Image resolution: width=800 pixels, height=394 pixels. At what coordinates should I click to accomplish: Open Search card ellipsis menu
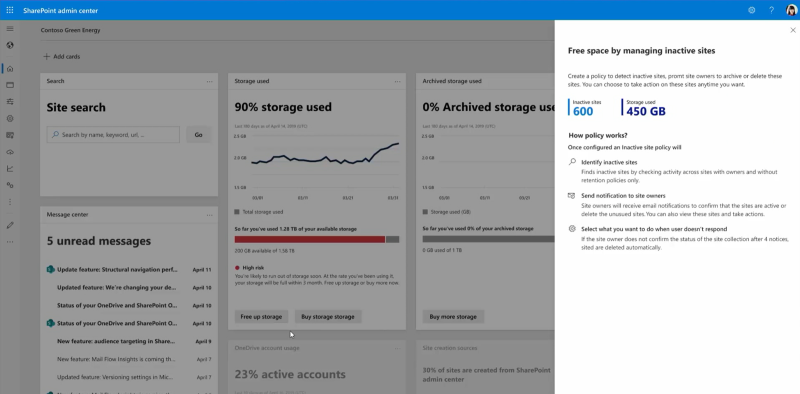click(210, 82)
